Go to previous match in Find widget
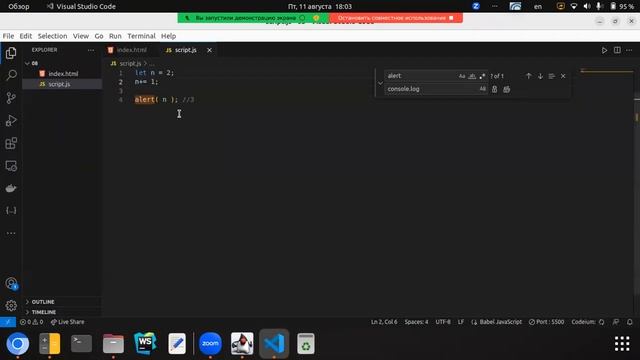Screen dimensions: 640x360 pos(529,76)
